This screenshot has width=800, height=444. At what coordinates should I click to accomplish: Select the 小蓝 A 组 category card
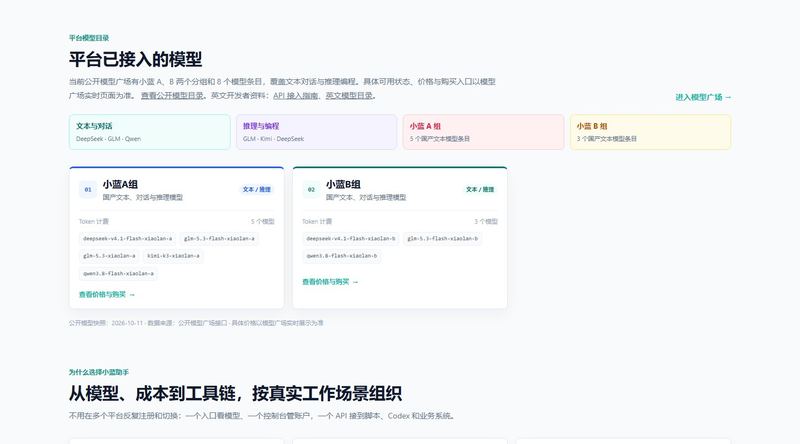[483, 132]
